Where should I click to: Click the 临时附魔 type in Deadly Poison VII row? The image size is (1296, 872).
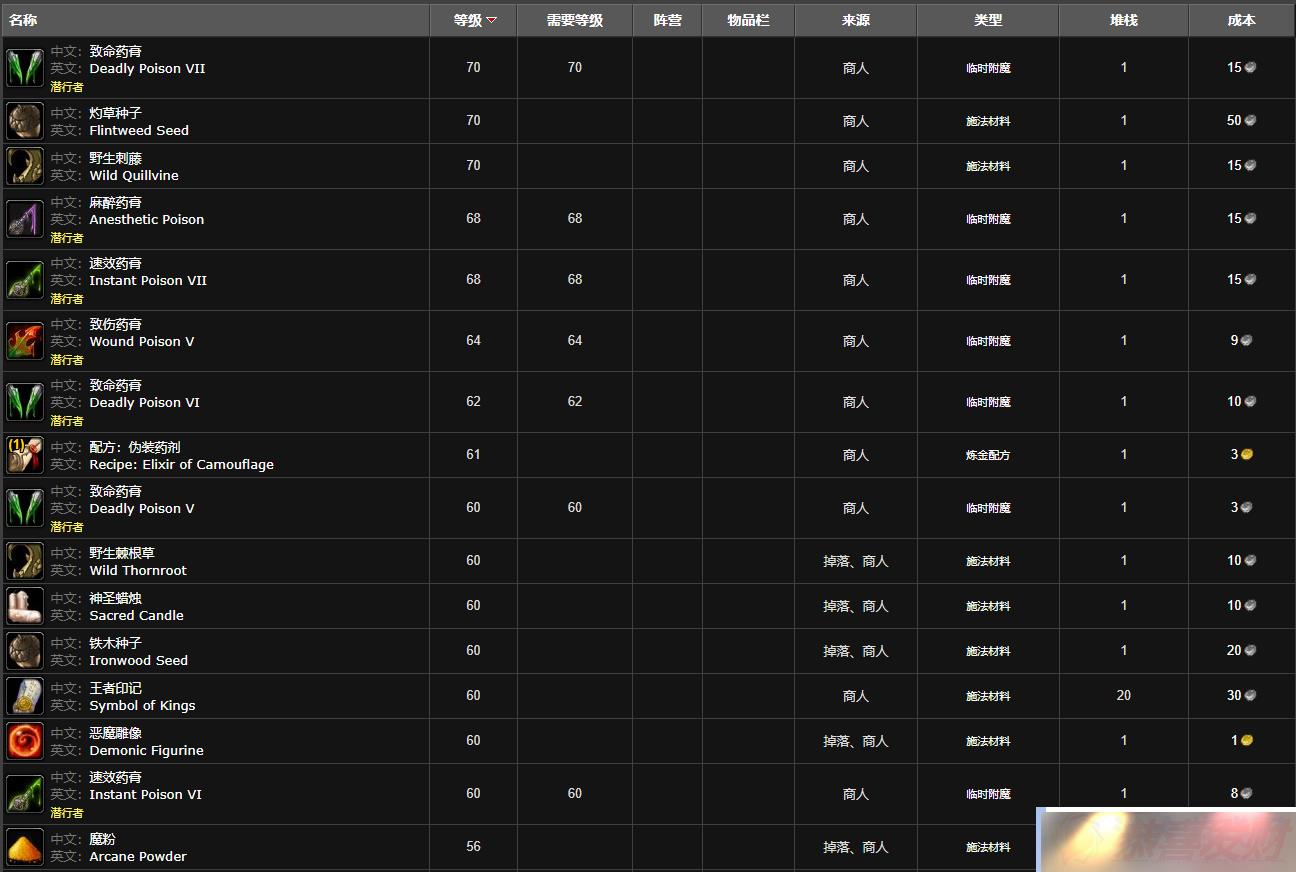(988, 68)
